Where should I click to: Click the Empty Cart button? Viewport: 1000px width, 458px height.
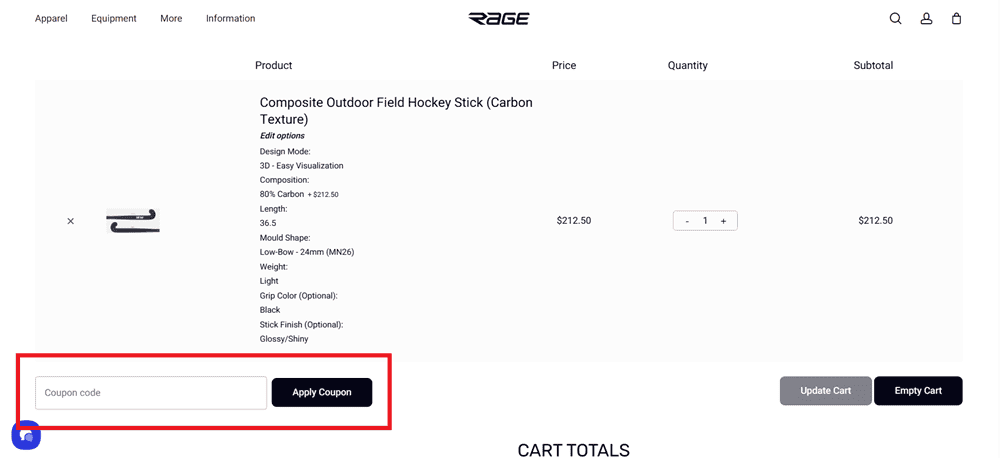tap(918, 391)
